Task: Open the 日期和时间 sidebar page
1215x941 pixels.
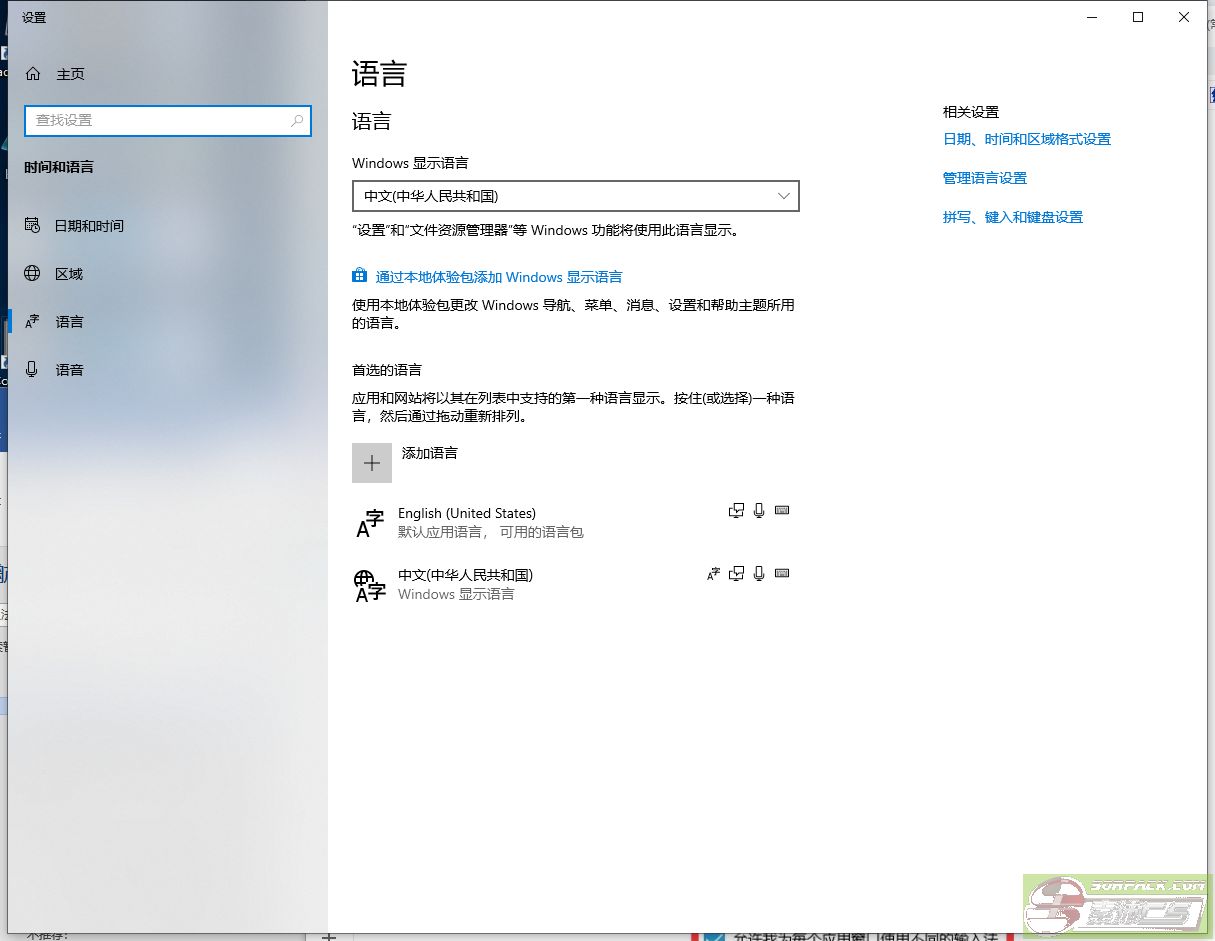Action: [89, 226]
